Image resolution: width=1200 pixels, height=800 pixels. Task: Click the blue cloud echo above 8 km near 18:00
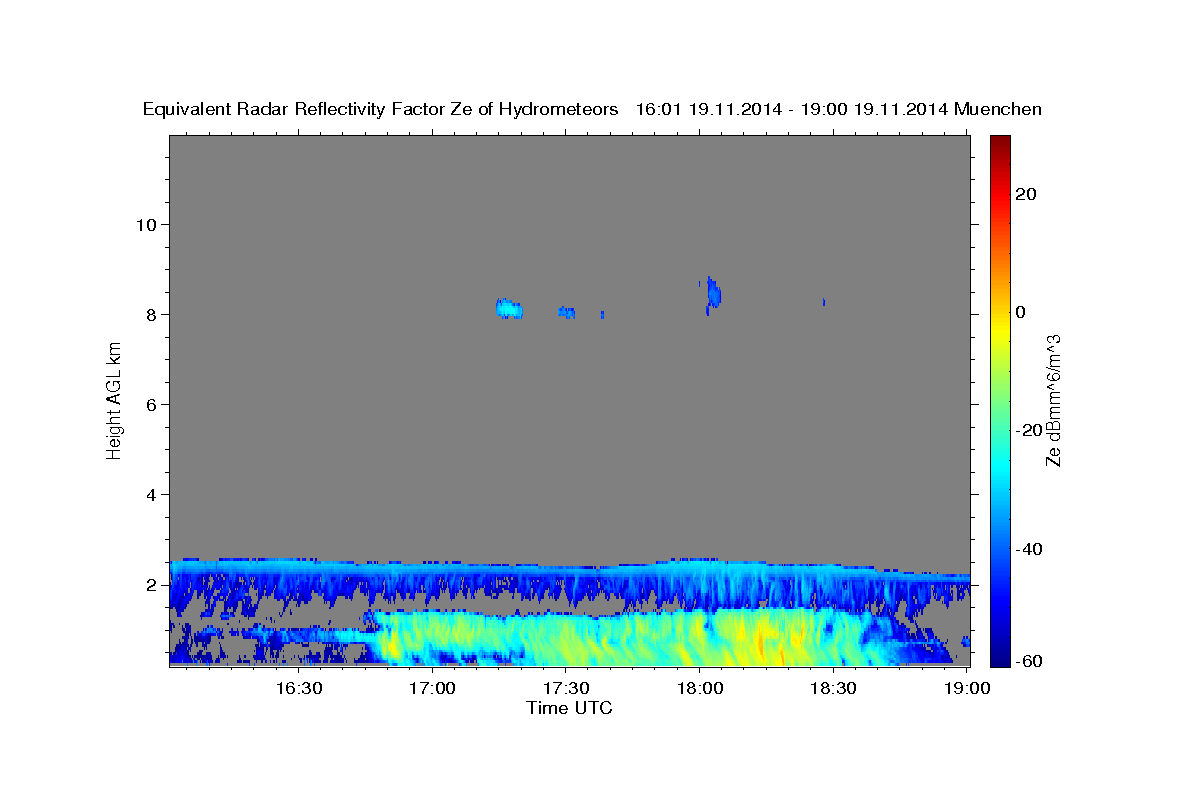[712, 294]
